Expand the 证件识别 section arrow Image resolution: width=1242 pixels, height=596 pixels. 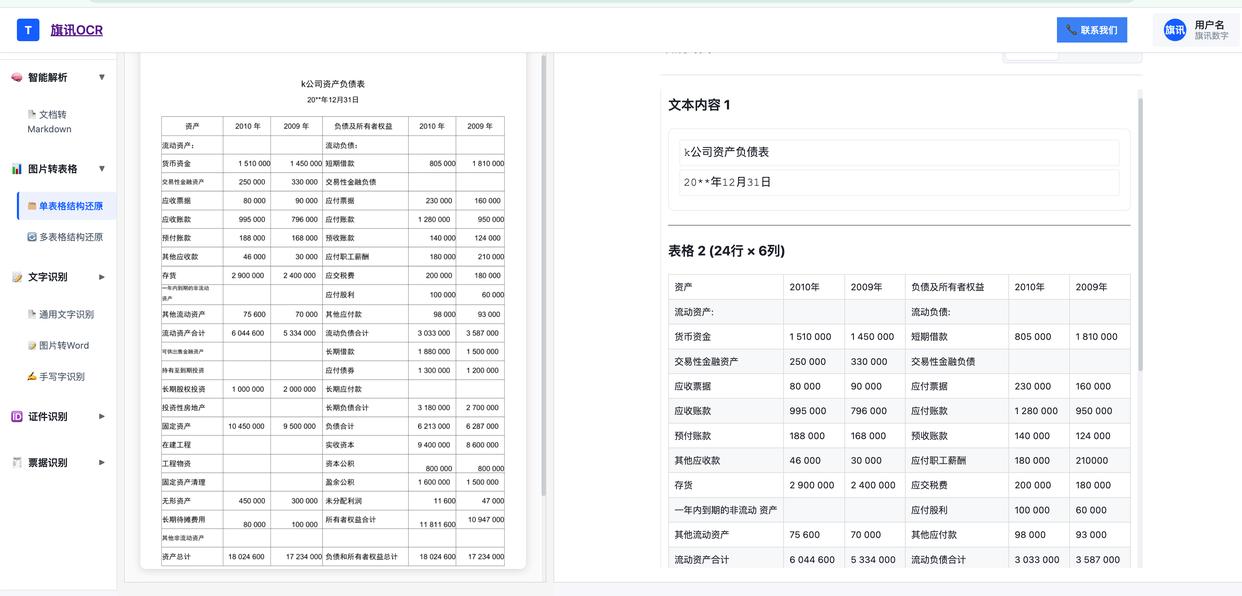point(102,417)
